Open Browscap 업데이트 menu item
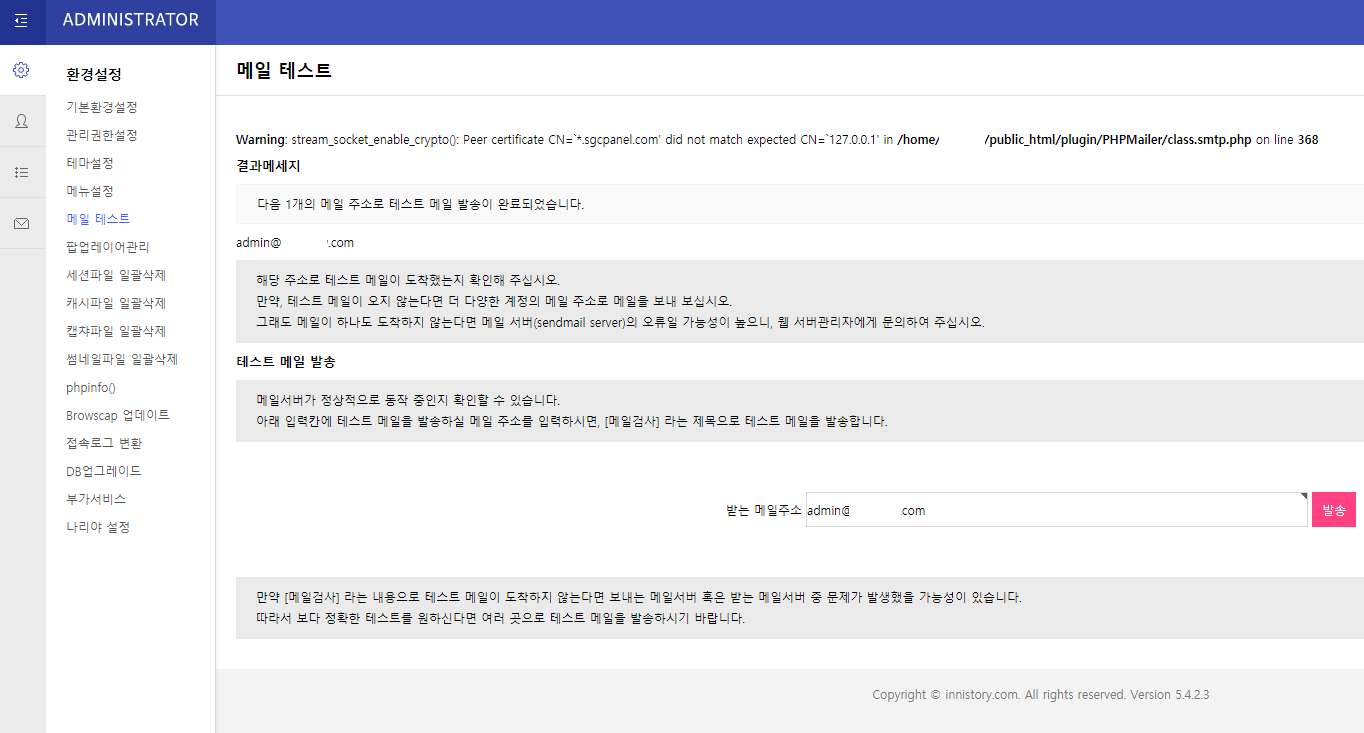The width and height of the screenshot is (1364, 733). pos(117,415)
